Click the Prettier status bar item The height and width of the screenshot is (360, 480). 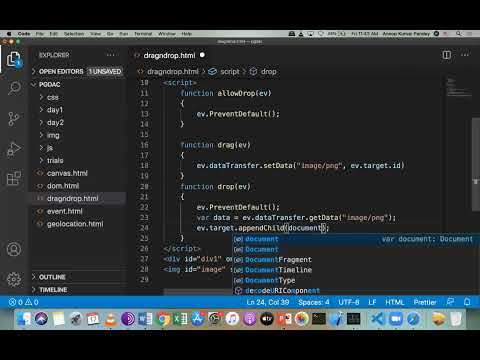[x=425, y=302]
